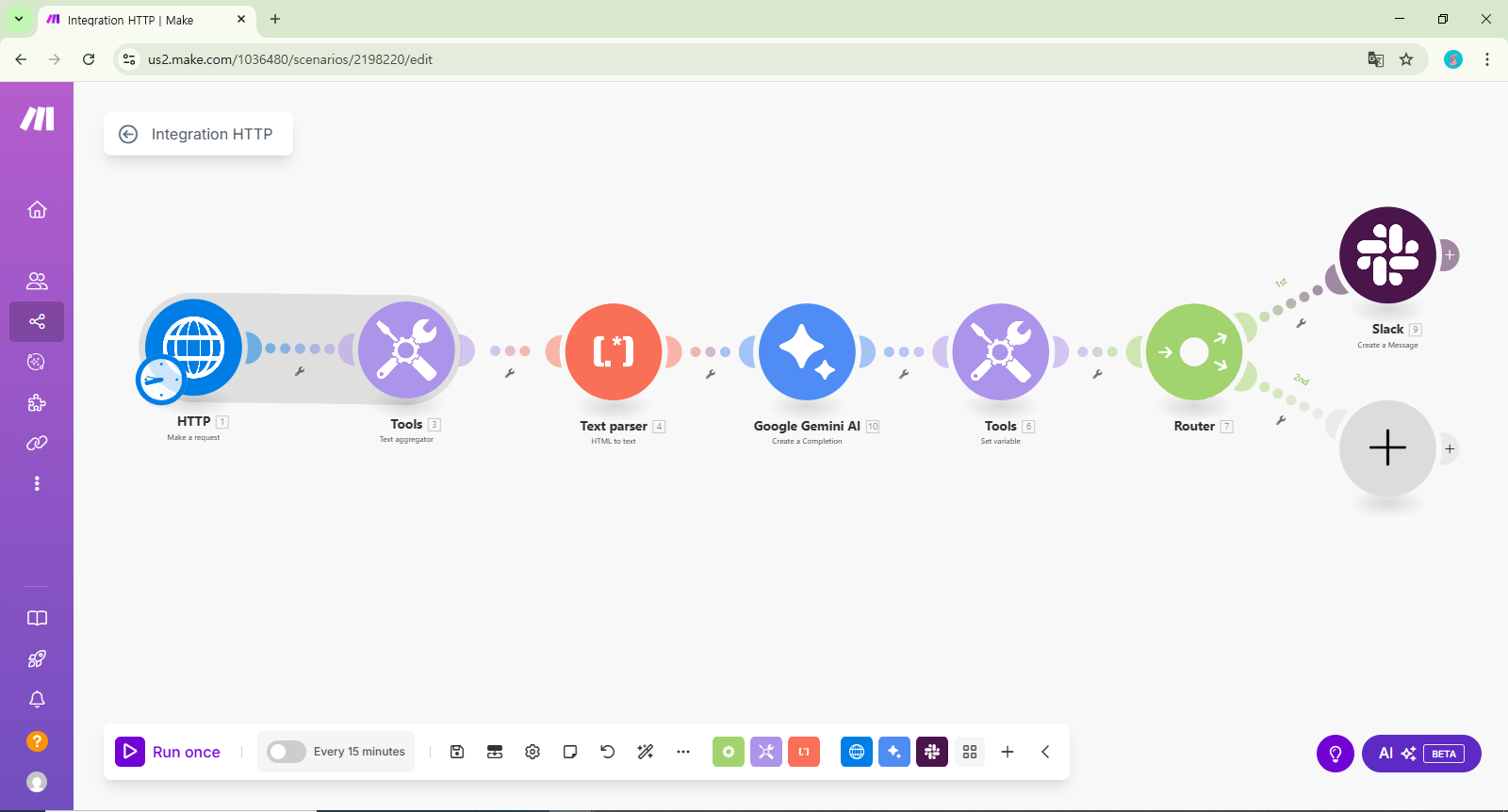
Task: Click the Undo arrow in the toolbar
Action: 608,752
